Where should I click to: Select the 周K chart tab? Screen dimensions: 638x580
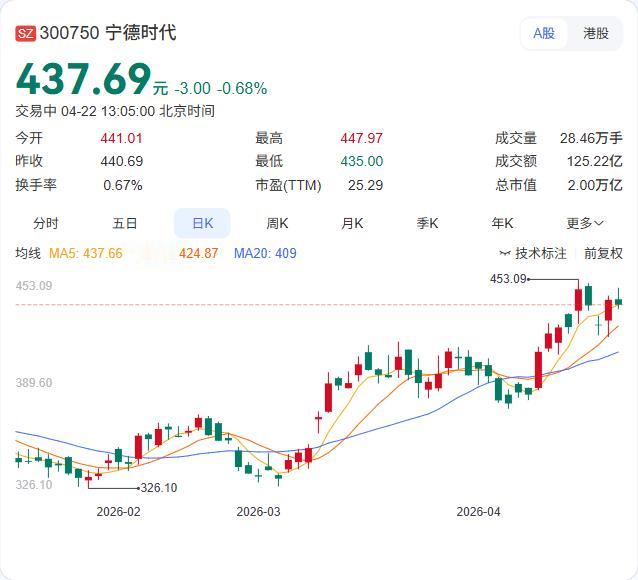click(x=277, y=223)
